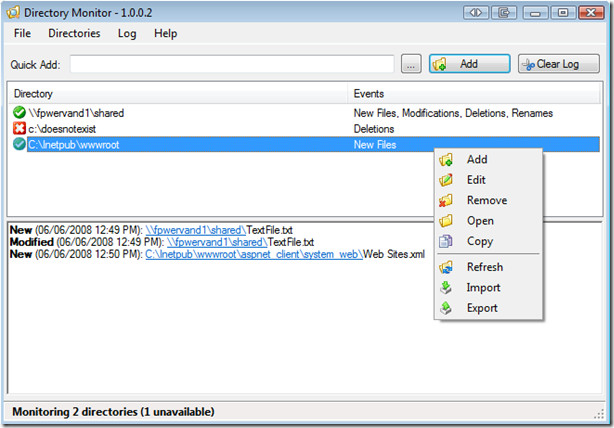Click the Add button next to Quick Add
Screen dimensions: 614x428
[470, 64]
